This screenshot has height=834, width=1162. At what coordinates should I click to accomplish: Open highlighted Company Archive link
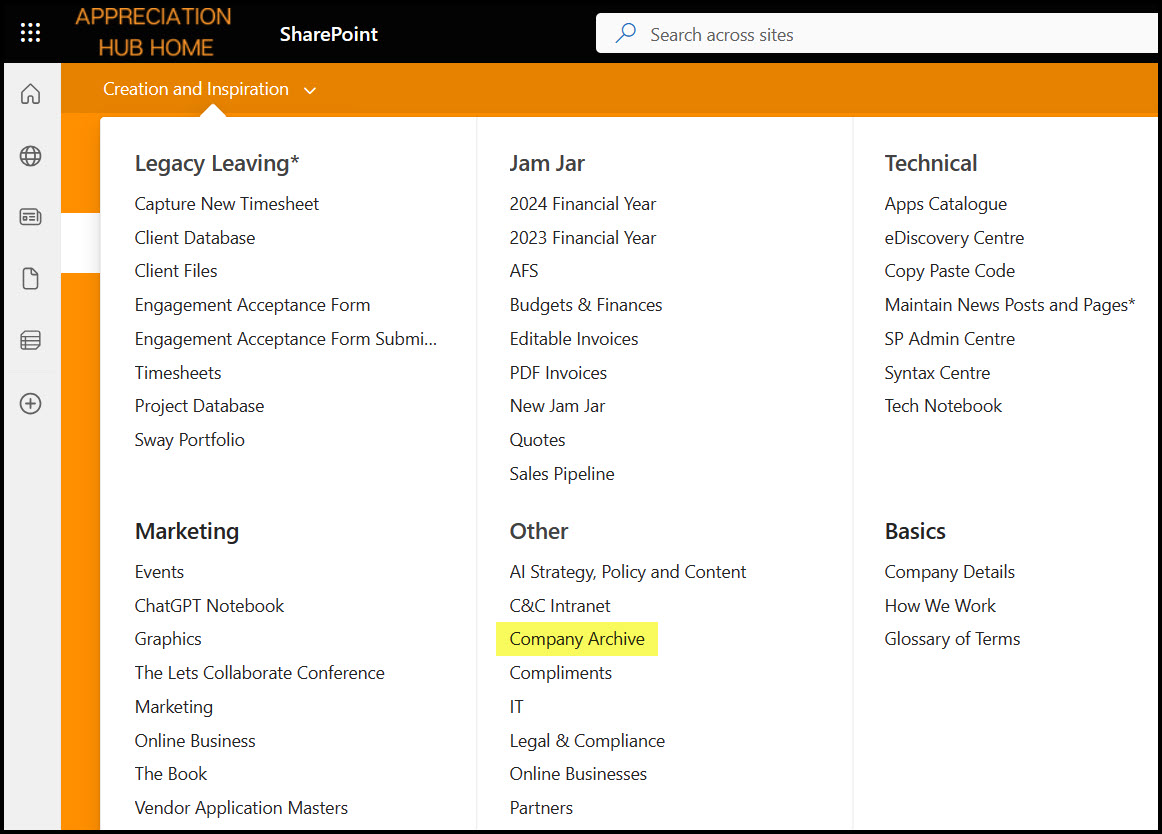(x=577, y=639)
